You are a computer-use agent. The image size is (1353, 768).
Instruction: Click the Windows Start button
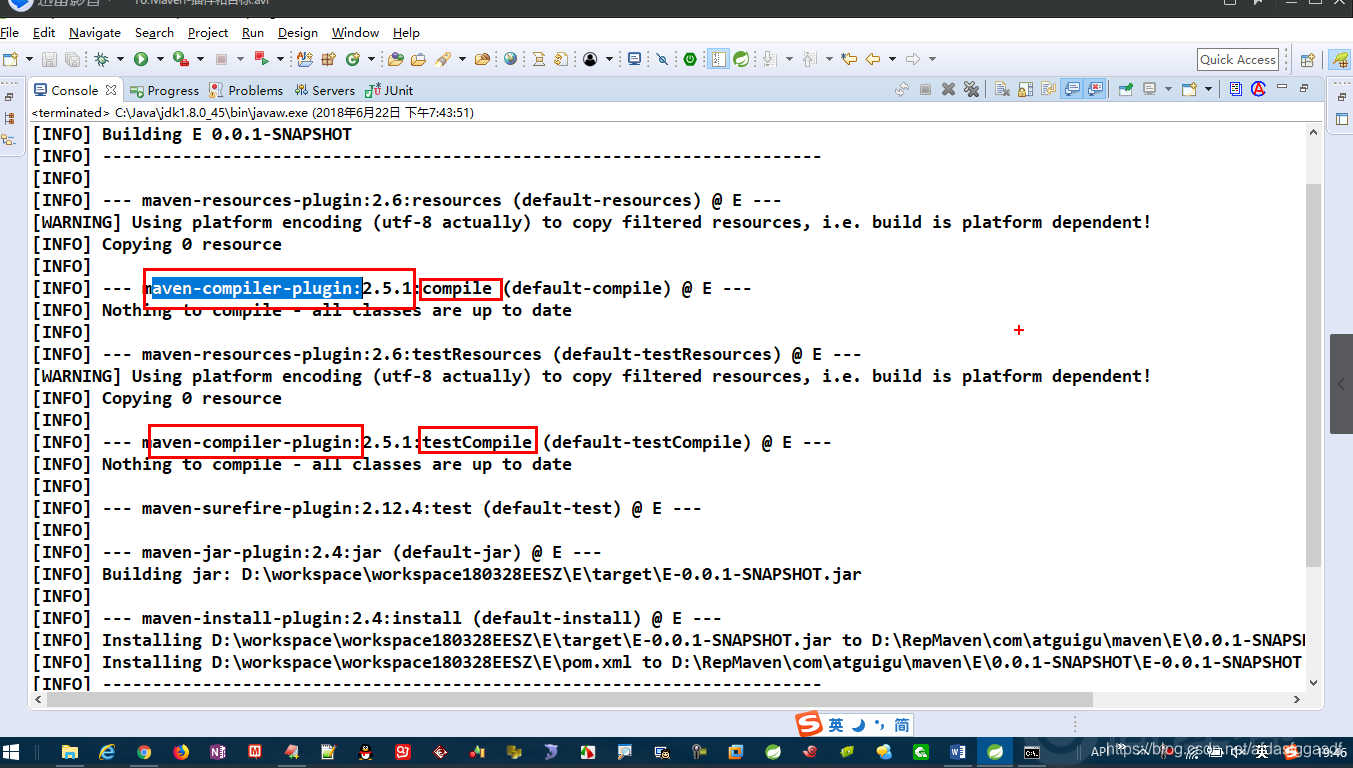[12, 751]
